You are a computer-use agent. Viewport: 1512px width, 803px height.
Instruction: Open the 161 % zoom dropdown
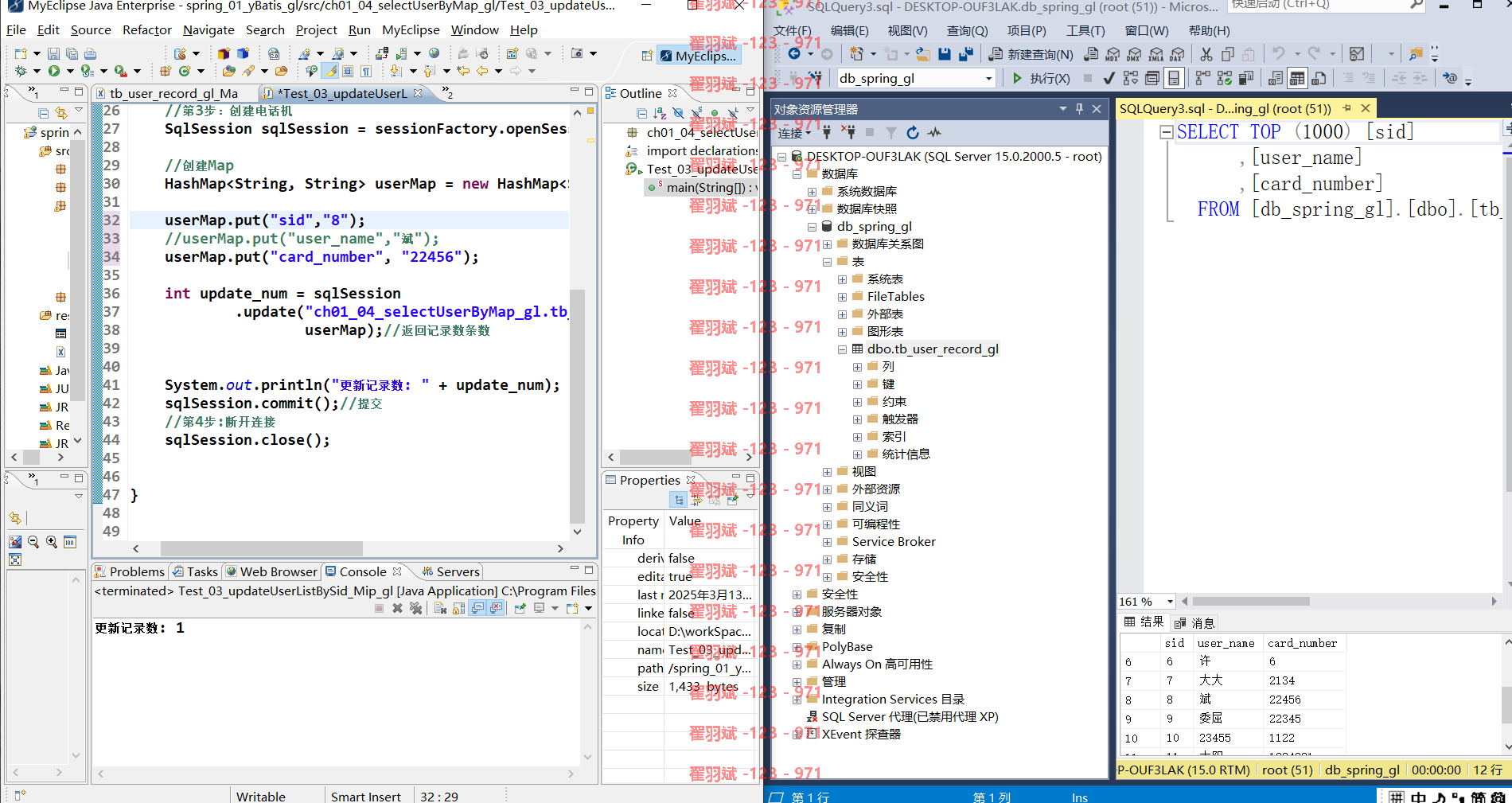tap(1170, 602)
